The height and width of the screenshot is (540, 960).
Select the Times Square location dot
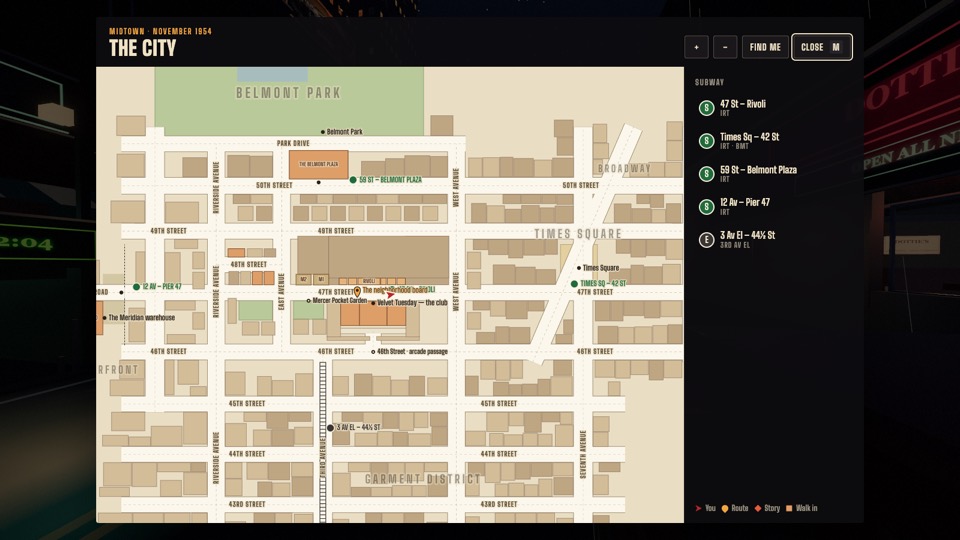coord(579,268)
